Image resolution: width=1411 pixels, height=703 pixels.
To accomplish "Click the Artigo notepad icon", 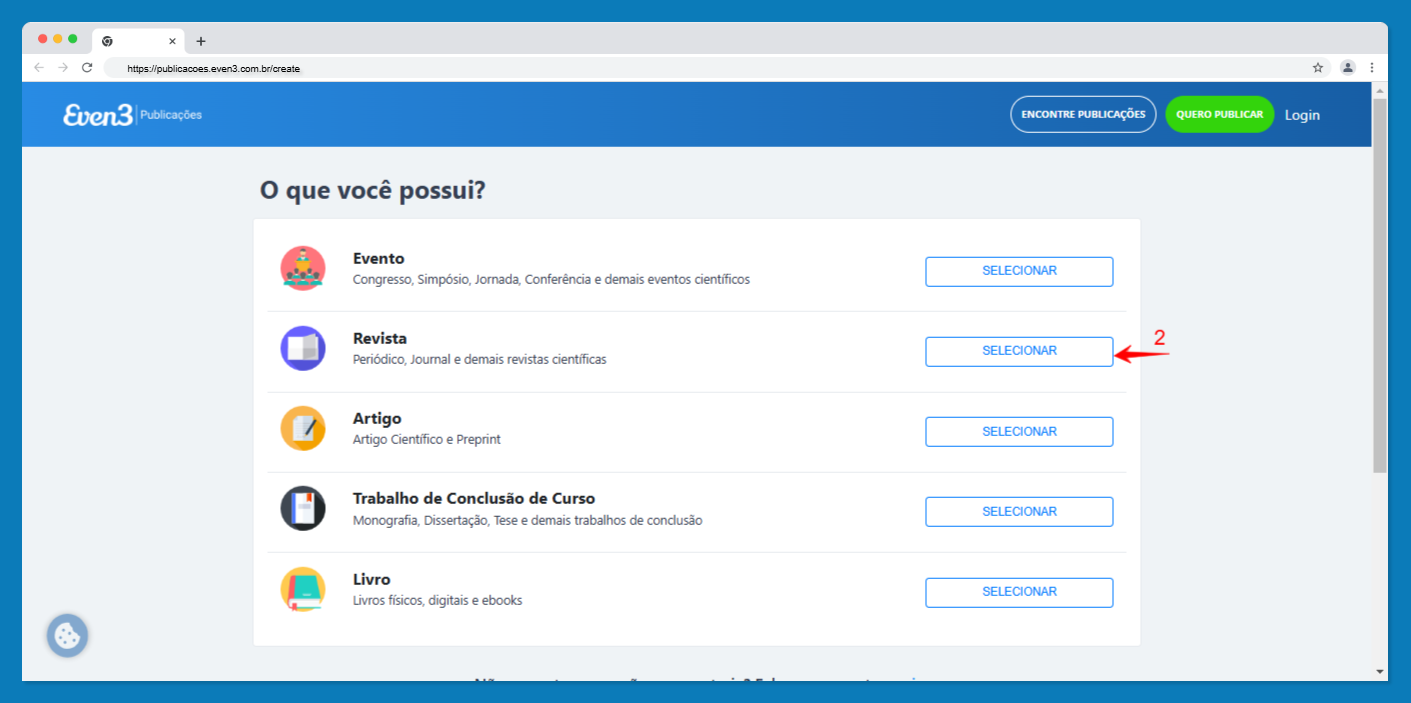I will pyautogui.click(x=303, y=429).
